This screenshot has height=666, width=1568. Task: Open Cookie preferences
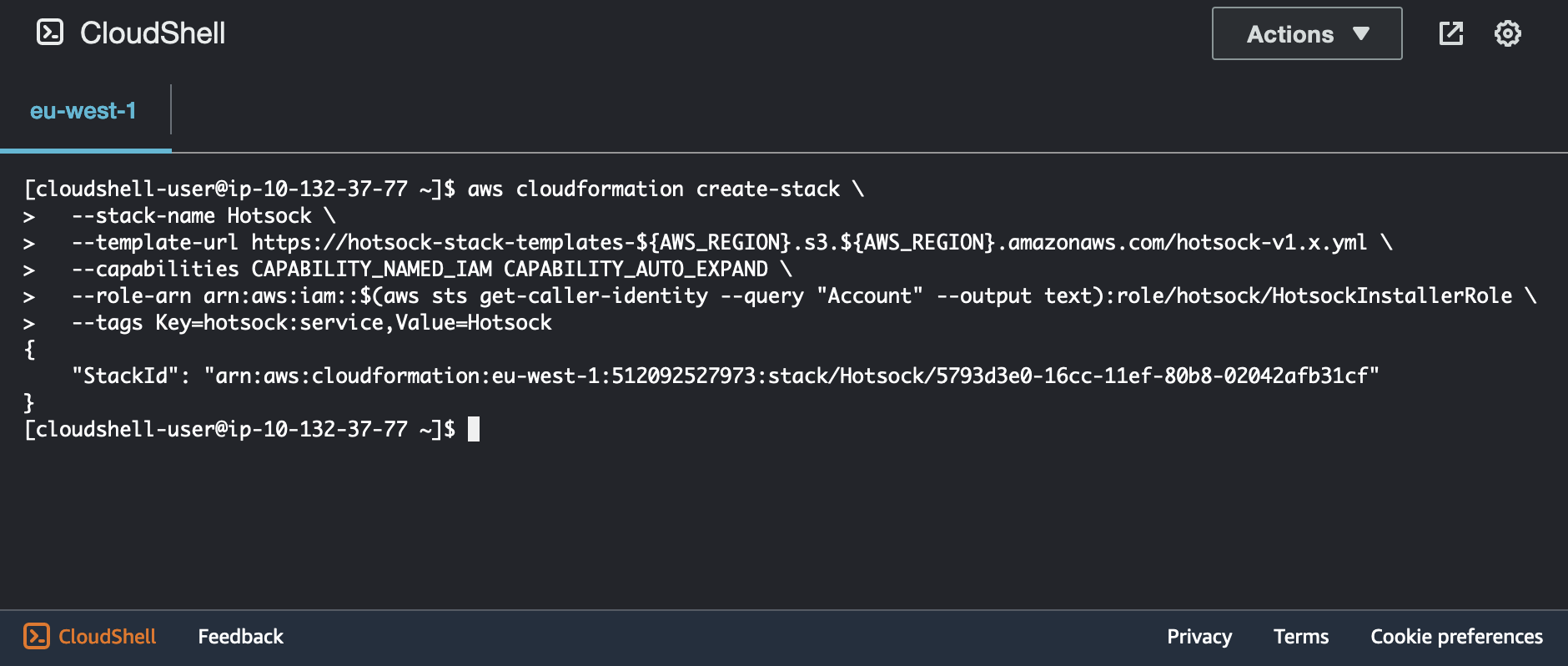1456,637
